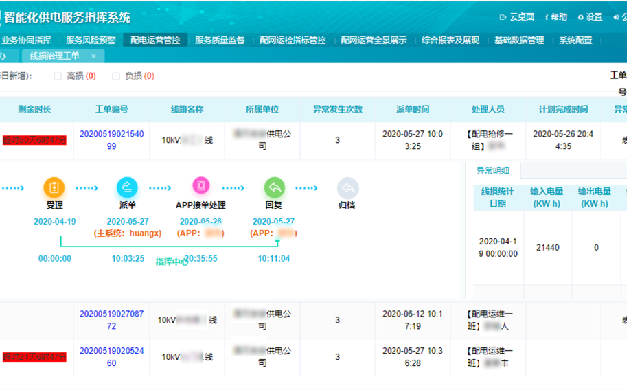
Task: Tick the 高损 checkbox
Action: [58, 76]
